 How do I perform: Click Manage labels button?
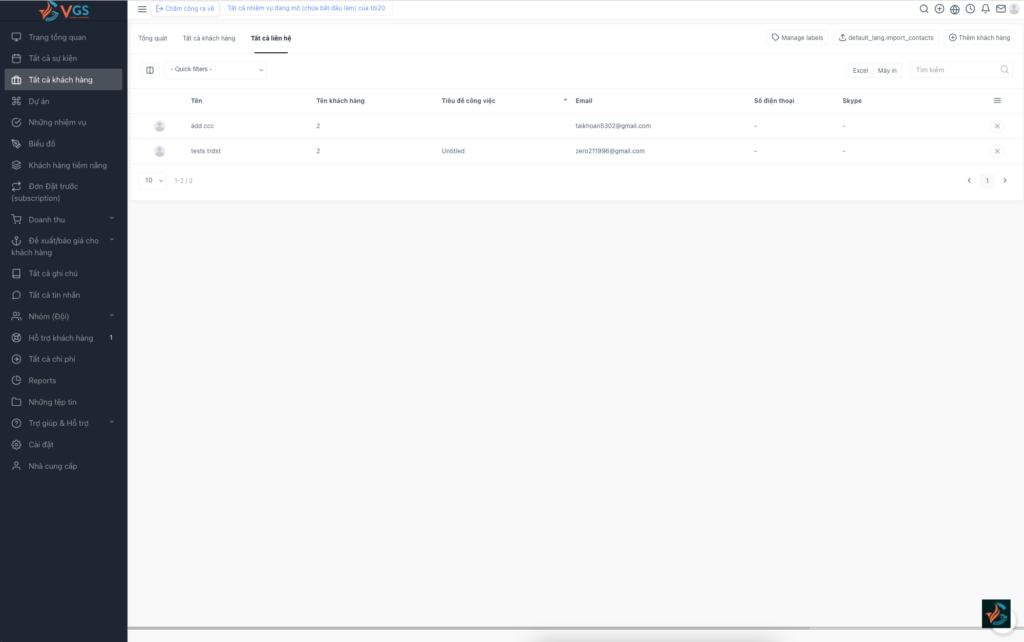tap(797, 37)
